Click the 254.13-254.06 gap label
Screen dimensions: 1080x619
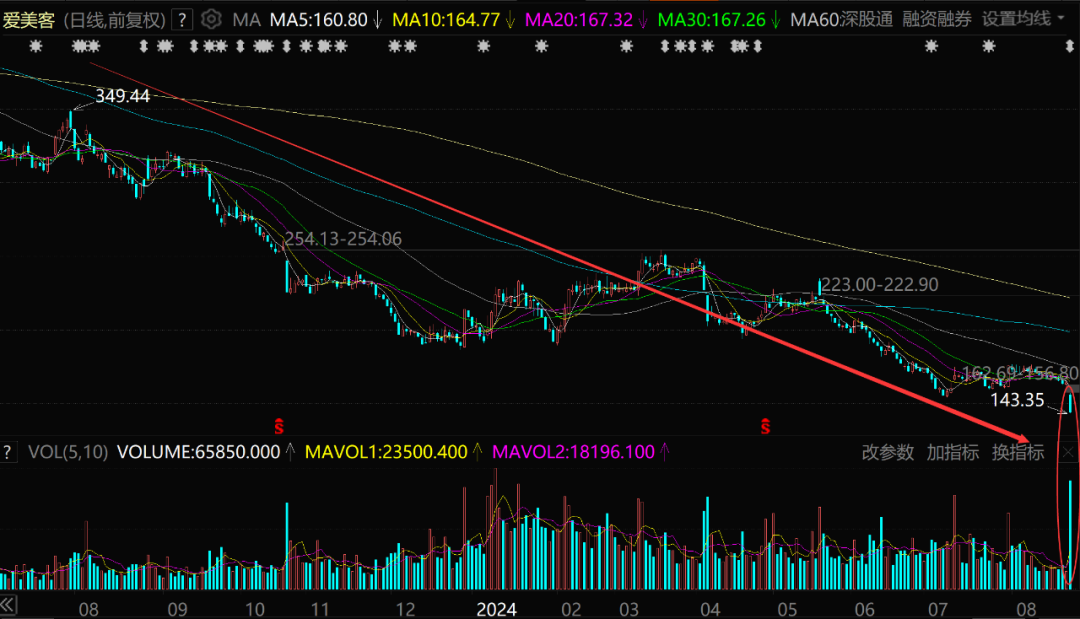343,239
